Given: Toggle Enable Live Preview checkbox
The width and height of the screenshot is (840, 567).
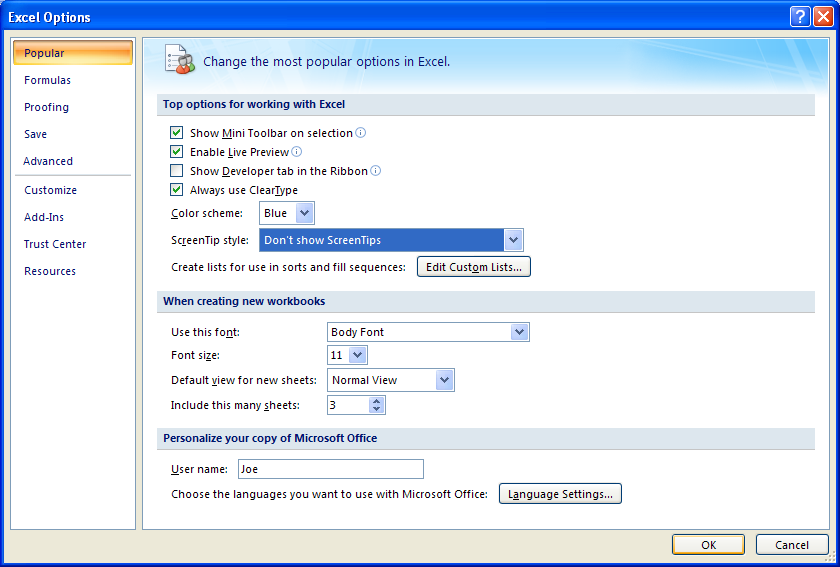Looking at the screenshot, I should (176, 152).
